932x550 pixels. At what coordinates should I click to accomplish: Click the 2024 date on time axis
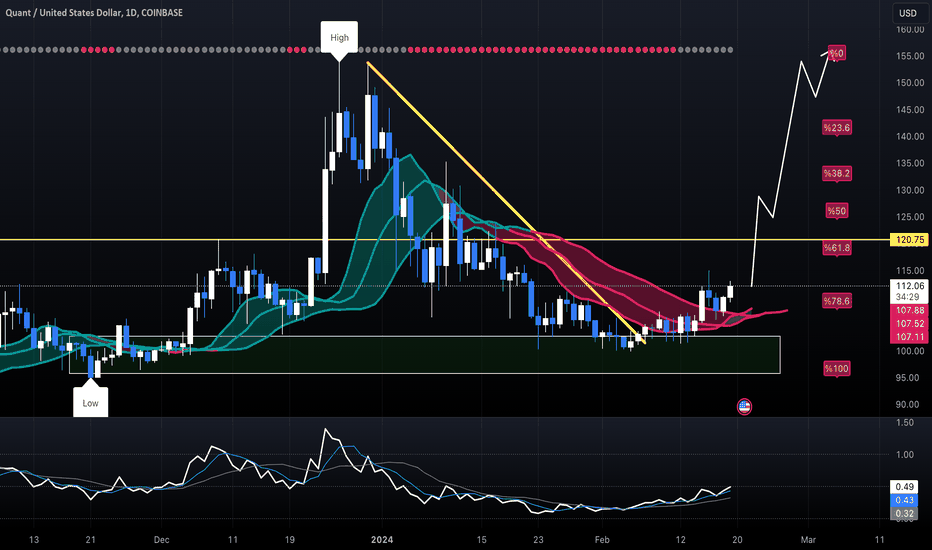point(383,538)
